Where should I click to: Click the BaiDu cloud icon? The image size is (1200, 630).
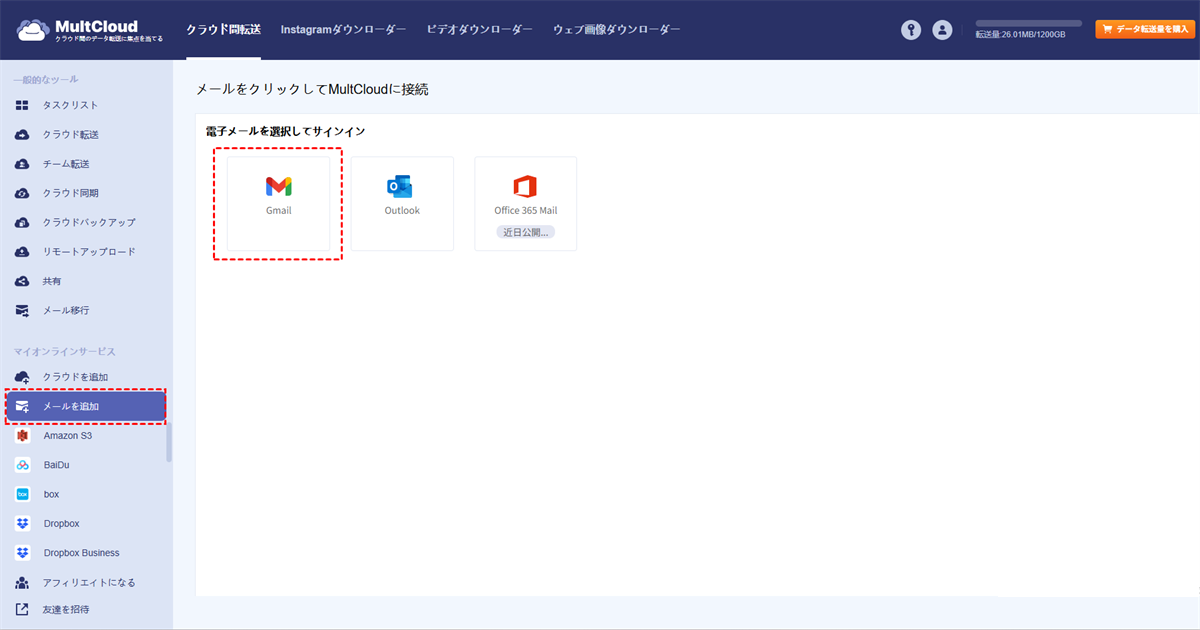tap(22, 465)
